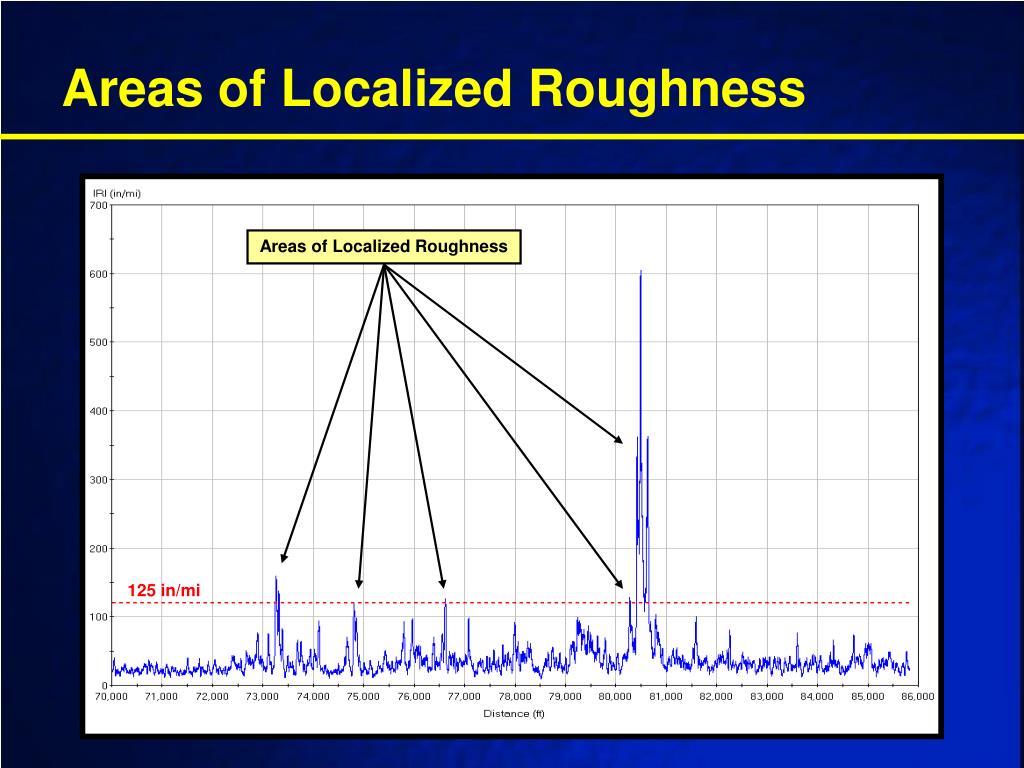Click the x-axis label 86,000

click(918, 697)
